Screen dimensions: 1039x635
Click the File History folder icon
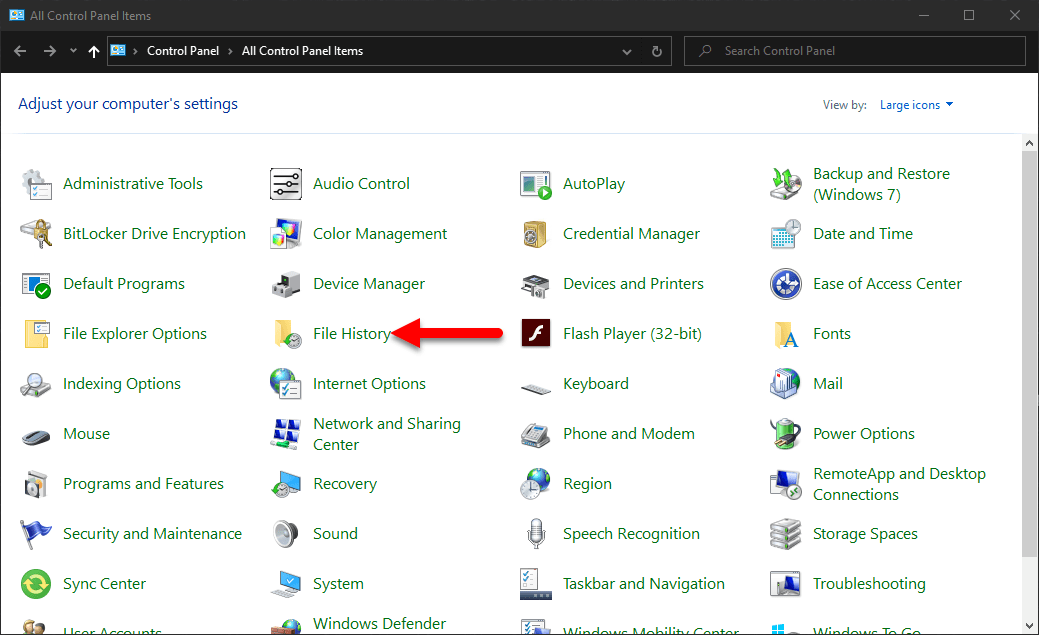click(x=286, y=334)
